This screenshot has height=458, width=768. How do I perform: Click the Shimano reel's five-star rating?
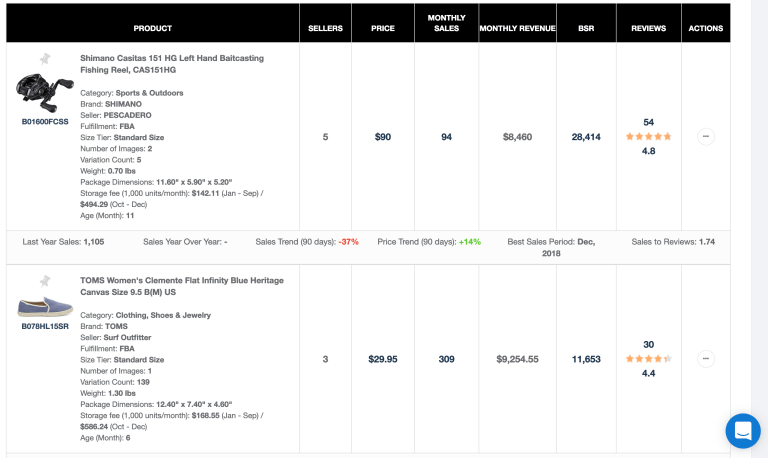click(x=648, y=137)
